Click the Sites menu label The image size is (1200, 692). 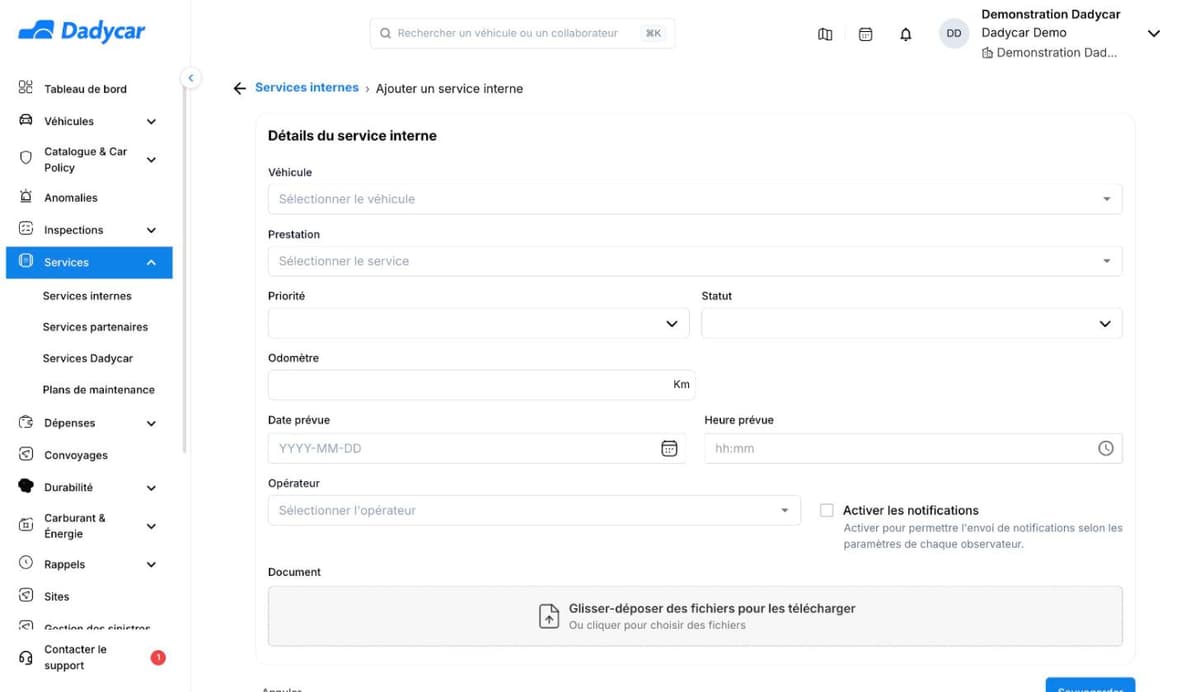(57, 597)
